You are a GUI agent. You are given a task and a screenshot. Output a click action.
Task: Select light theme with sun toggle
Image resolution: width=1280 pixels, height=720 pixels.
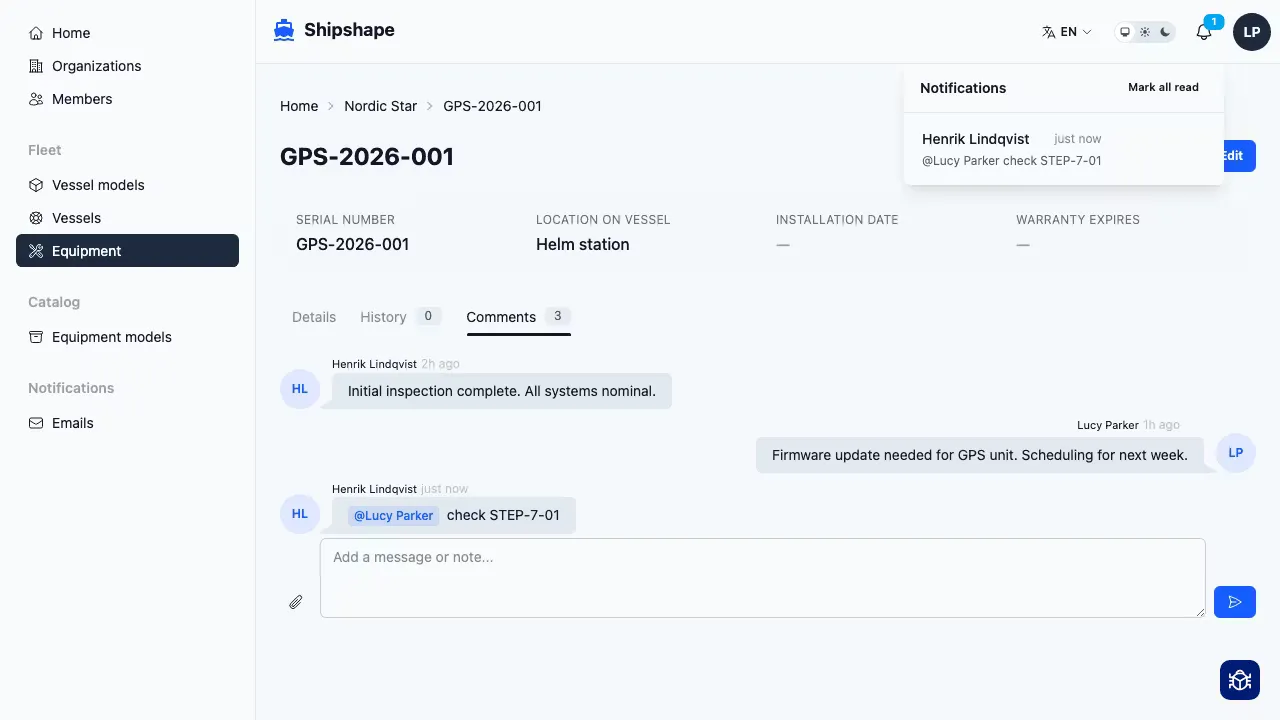[x=1145, y=32]
